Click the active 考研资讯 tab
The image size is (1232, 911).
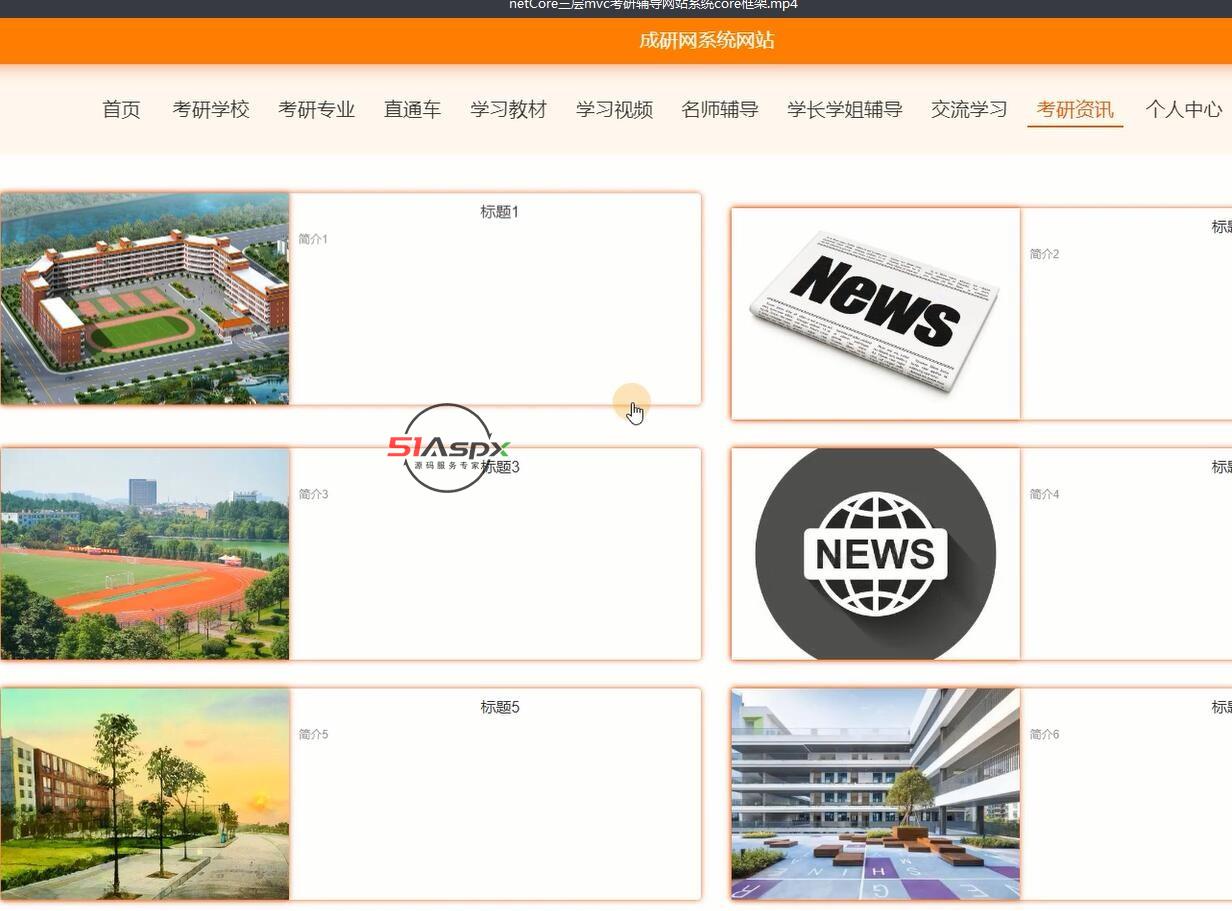click(1075, 110)
